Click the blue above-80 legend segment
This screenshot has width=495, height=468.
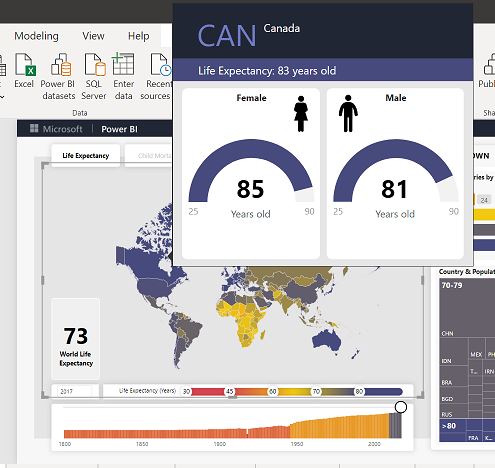click(x=383, y=391)
